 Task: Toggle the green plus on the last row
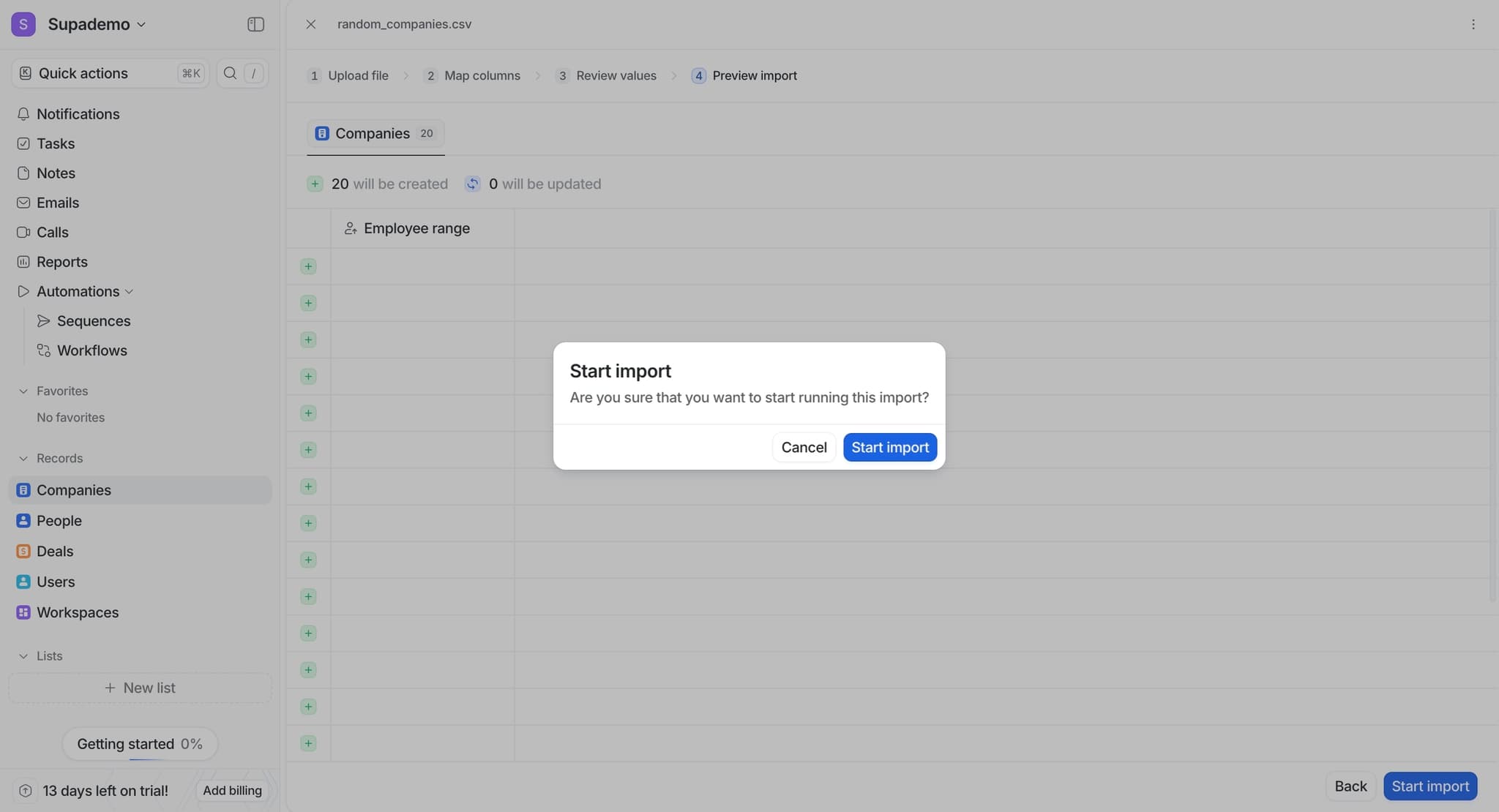pyautogui.click(x=308, y=743)
